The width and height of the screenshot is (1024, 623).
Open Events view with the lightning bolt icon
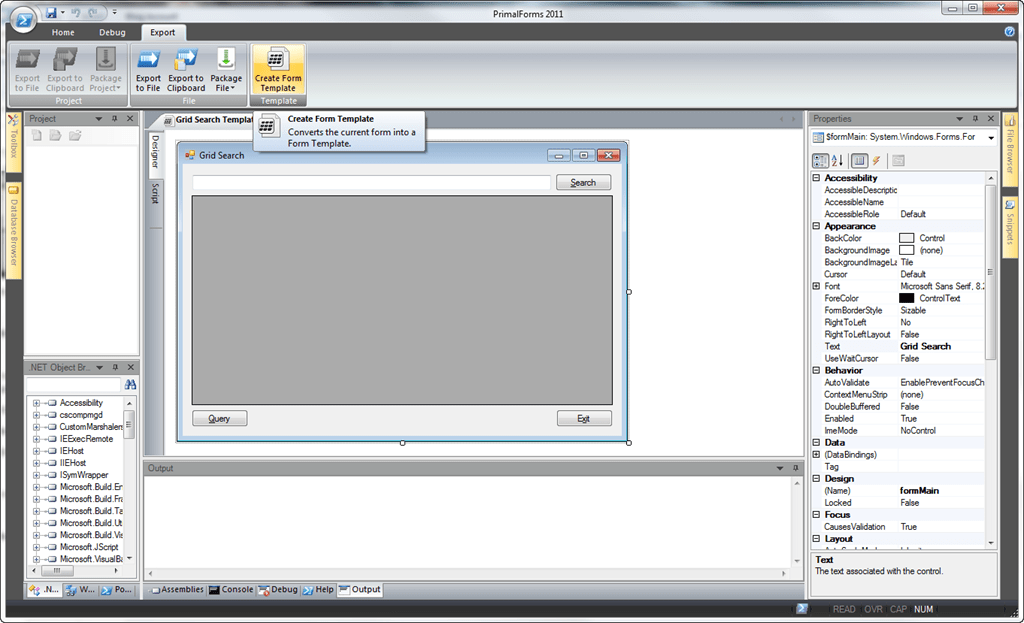click(x=877, y=160)
